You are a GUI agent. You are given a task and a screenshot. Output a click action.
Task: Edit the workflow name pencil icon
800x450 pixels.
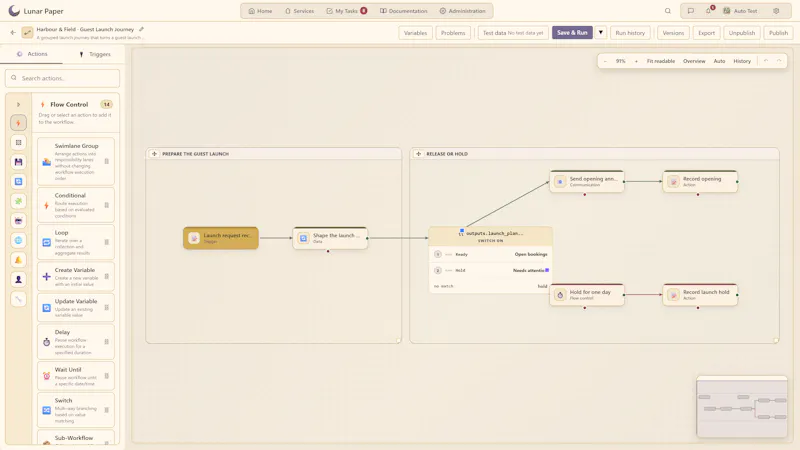pos(141,29)
